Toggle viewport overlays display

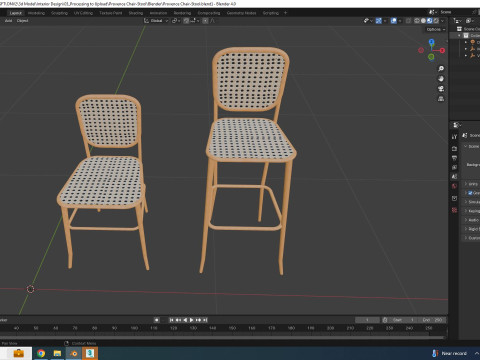click(x=394, y=21)
